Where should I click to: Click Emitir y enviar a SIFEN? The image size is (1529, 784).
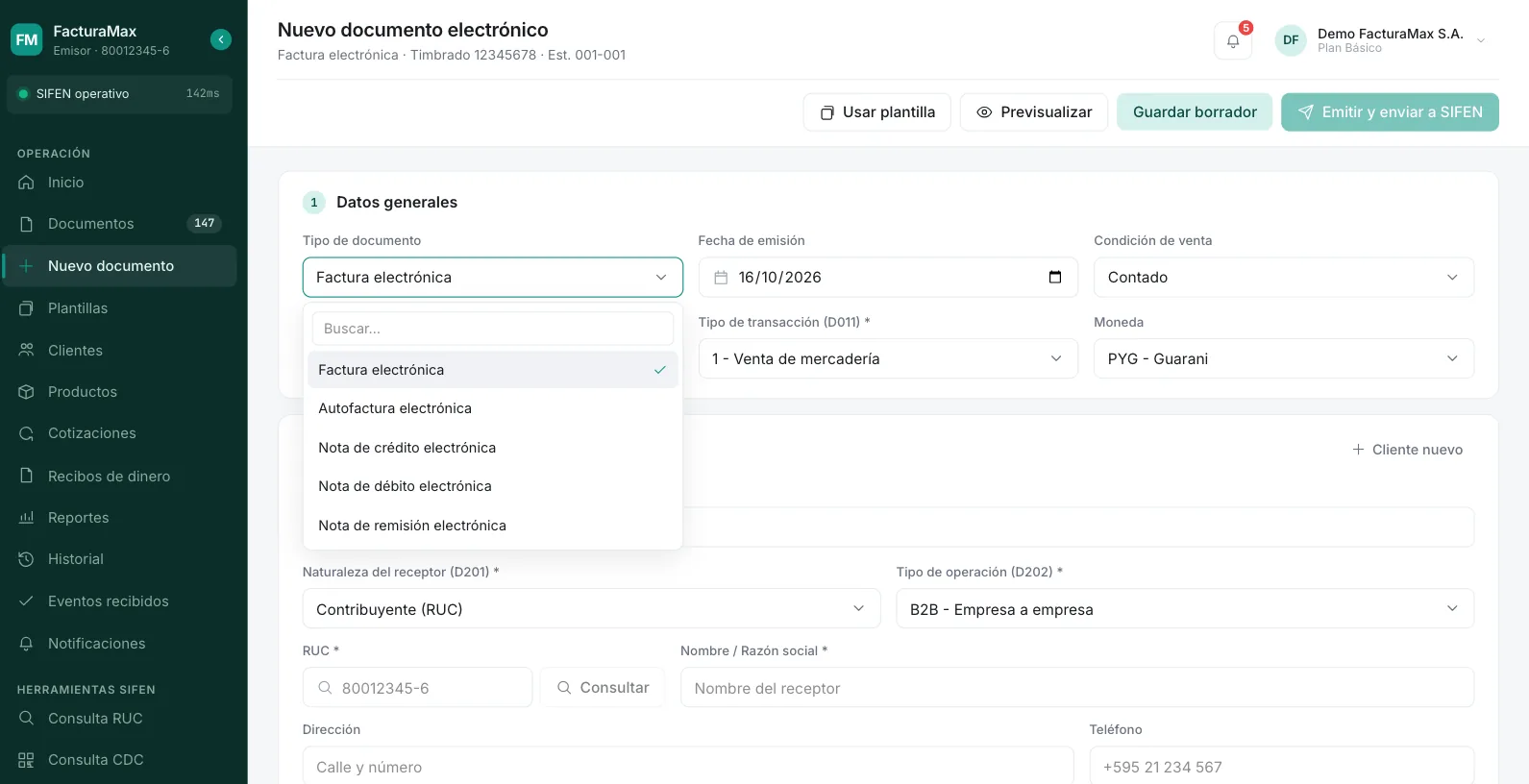(1390, 112)
